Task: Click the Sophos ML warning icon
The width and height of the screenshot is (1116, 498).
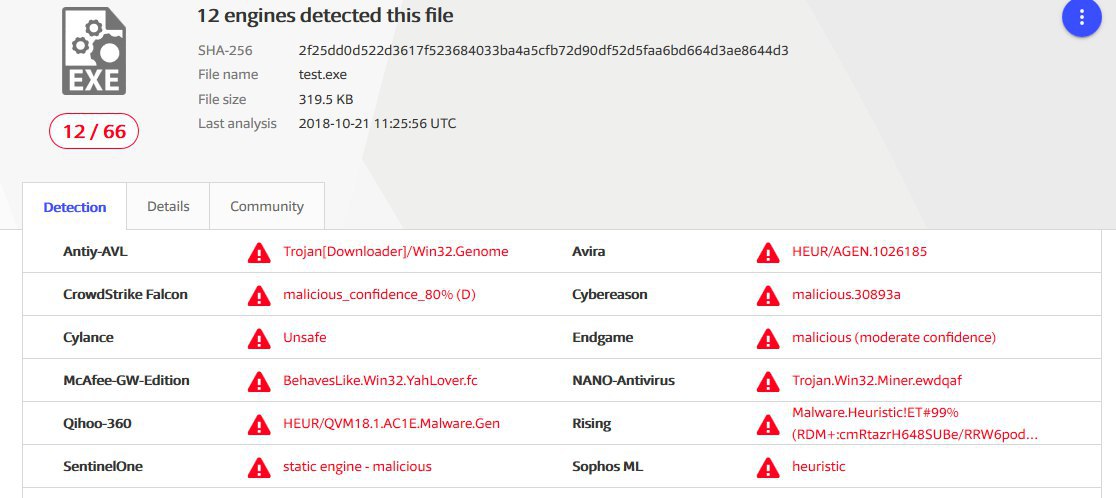Action: (x=768, y=467)
